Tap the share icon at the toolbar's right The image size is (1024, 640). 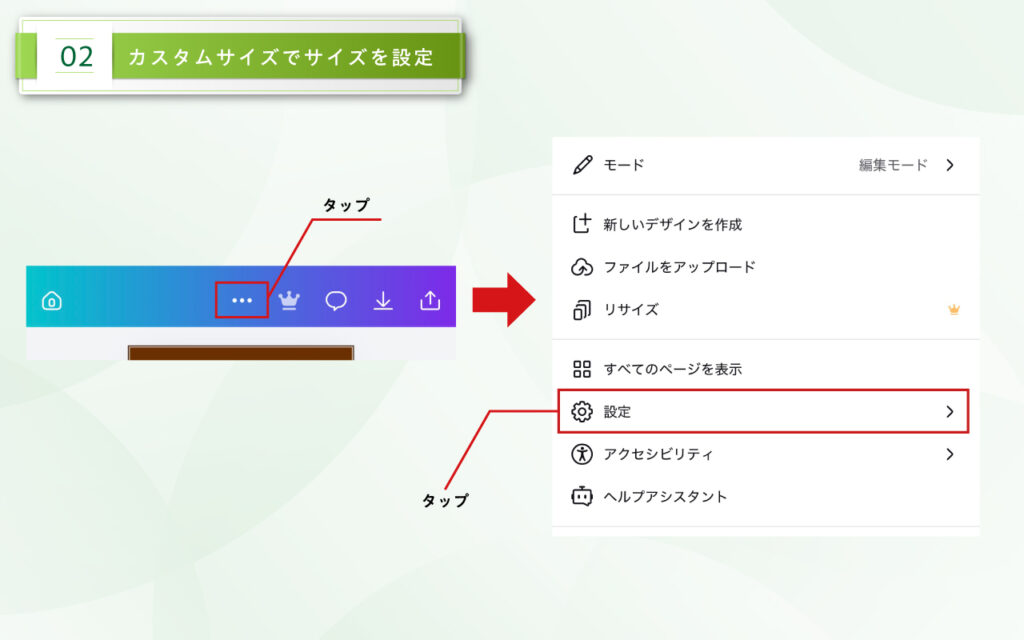[430, 298]
